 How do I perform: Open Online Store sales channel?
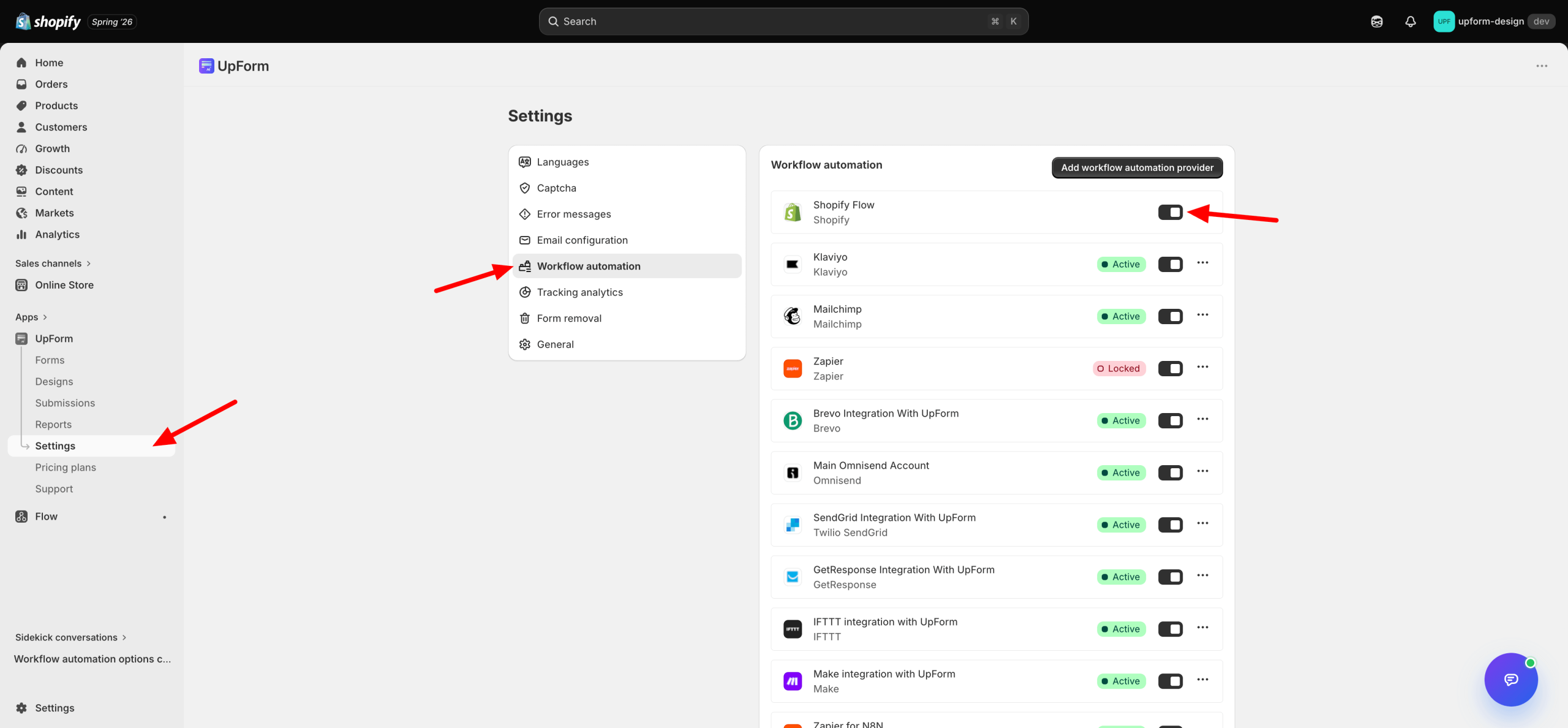point(92,286)
